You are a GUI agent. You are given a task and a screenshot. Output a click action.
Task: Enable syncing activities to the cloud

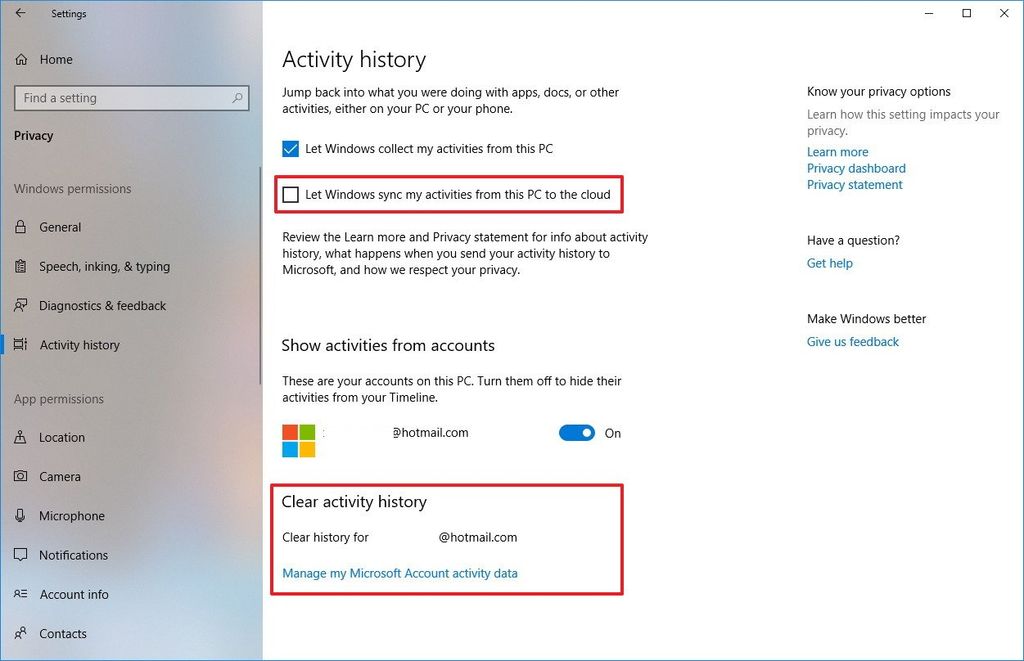pyautogui.click(x=291, y=194)
